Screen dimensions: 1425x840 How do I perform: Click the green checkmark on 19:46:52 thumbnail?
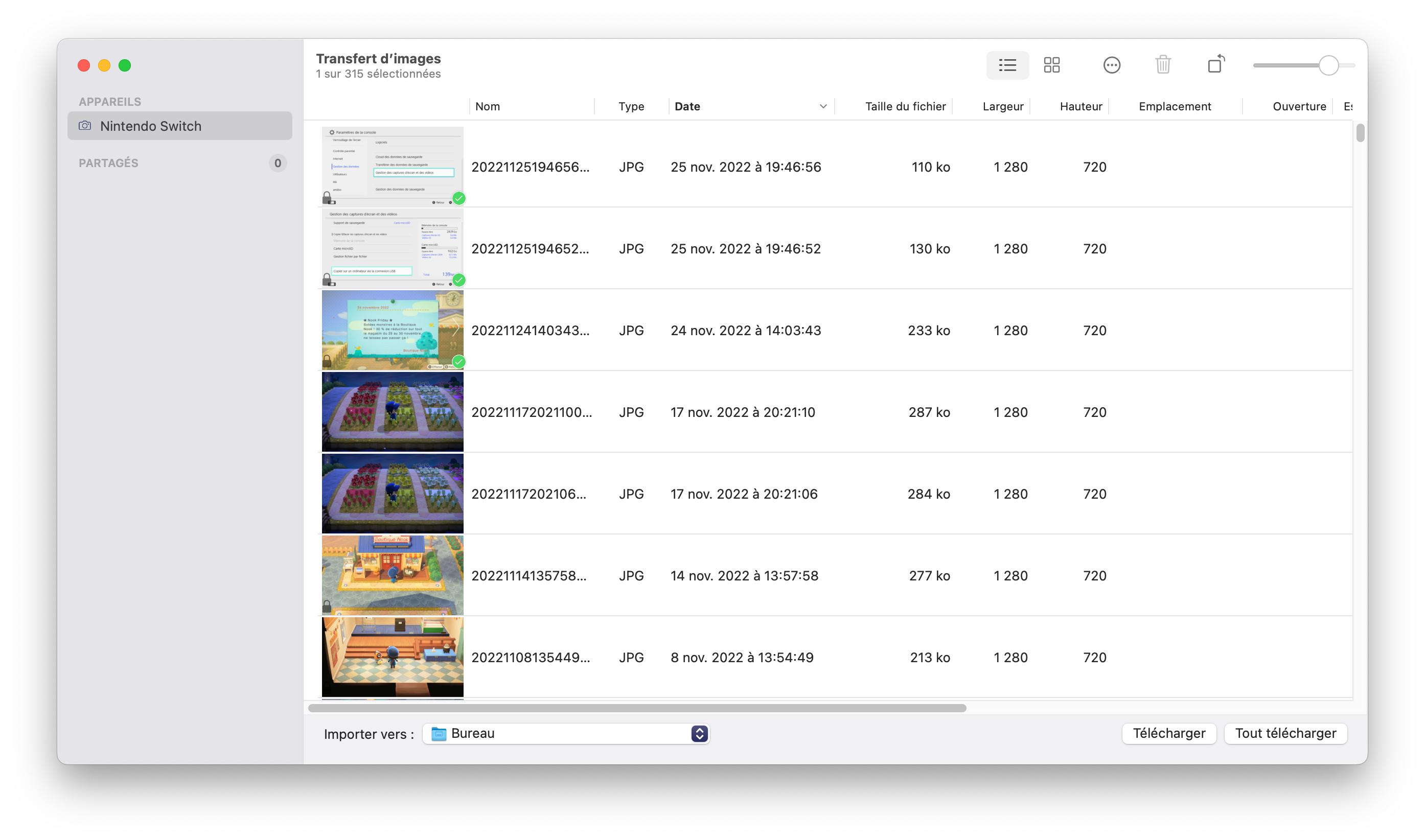[458, 279]
